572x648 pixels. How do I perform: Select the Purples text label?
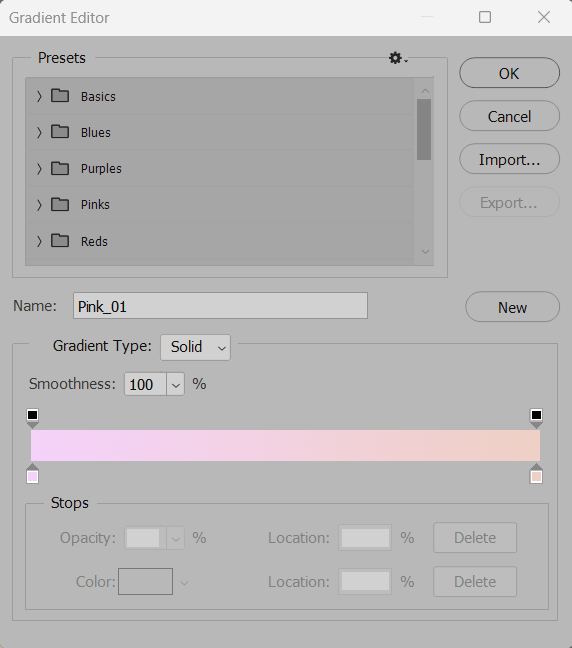click(x=101, y=169)
